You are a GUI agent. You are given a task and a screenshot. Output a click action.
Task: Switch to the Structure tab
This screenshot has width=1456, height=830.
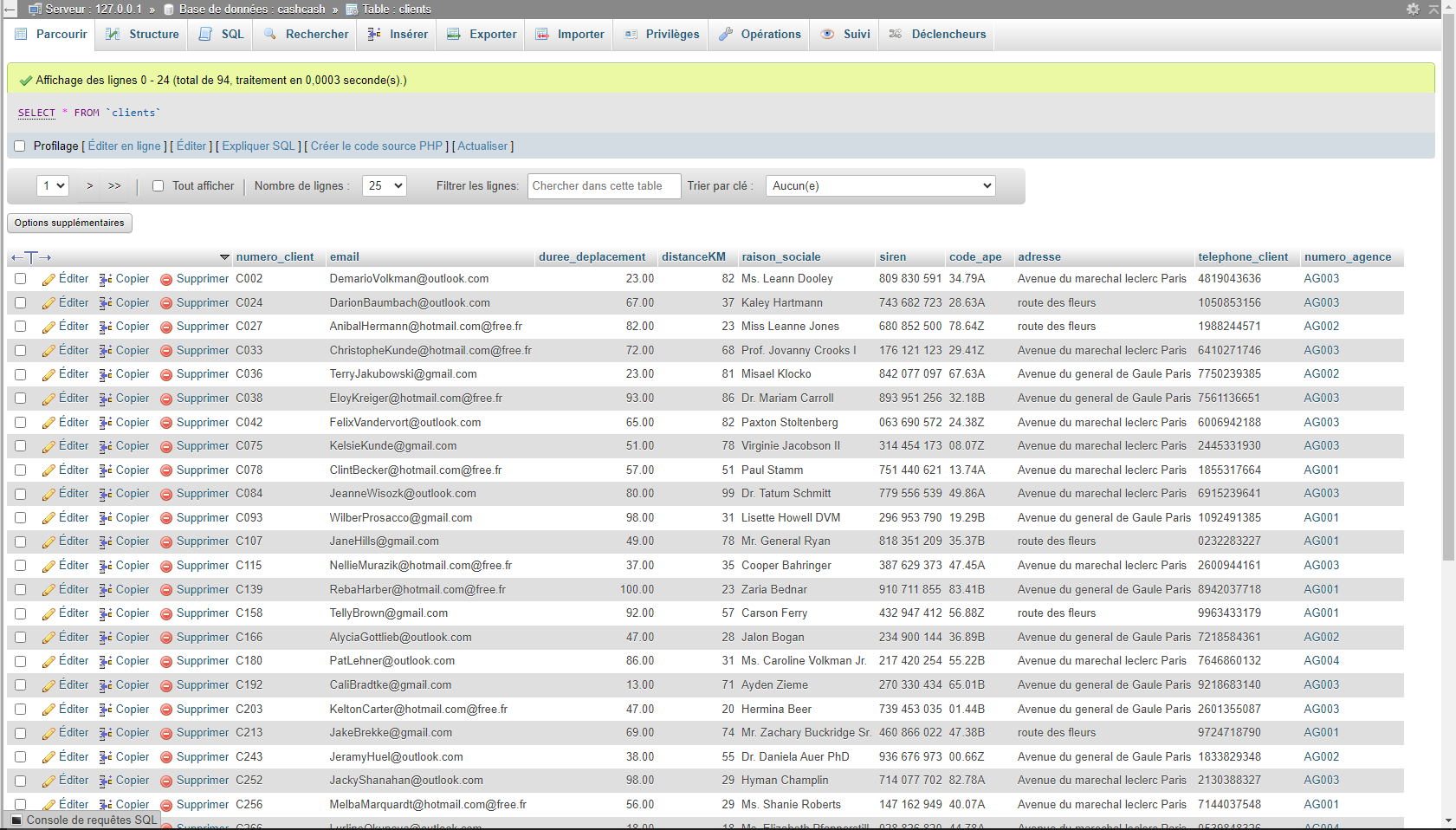click(x=143, y=34)
